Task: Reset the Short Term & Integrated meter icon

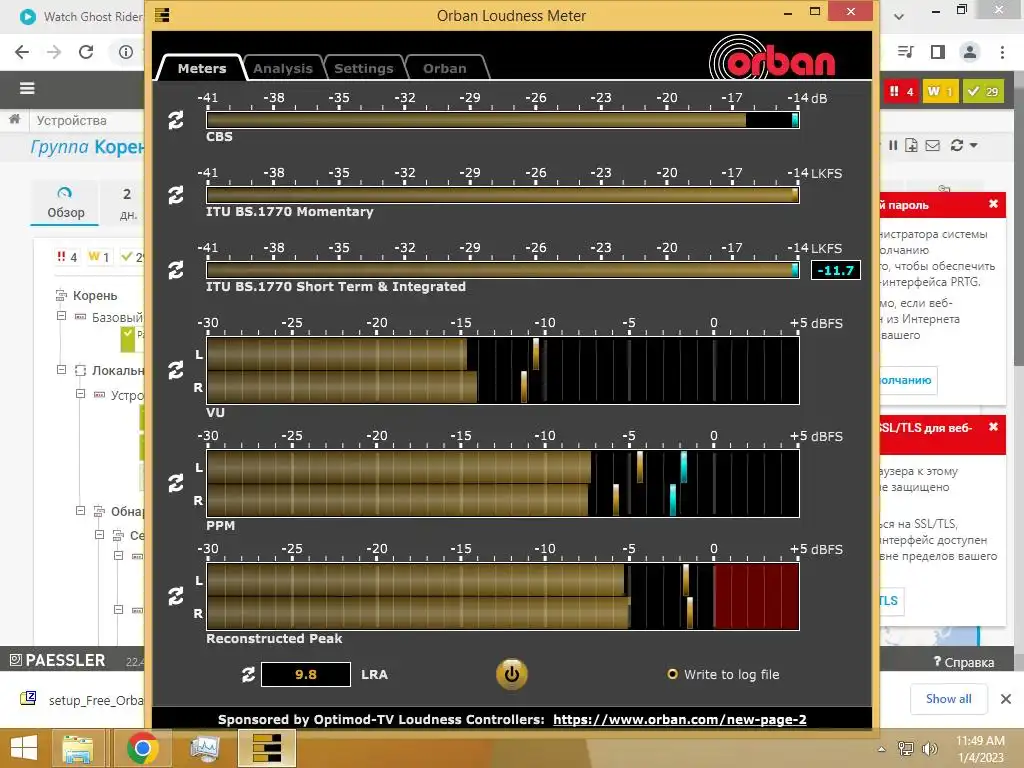Action: [176, 270]
